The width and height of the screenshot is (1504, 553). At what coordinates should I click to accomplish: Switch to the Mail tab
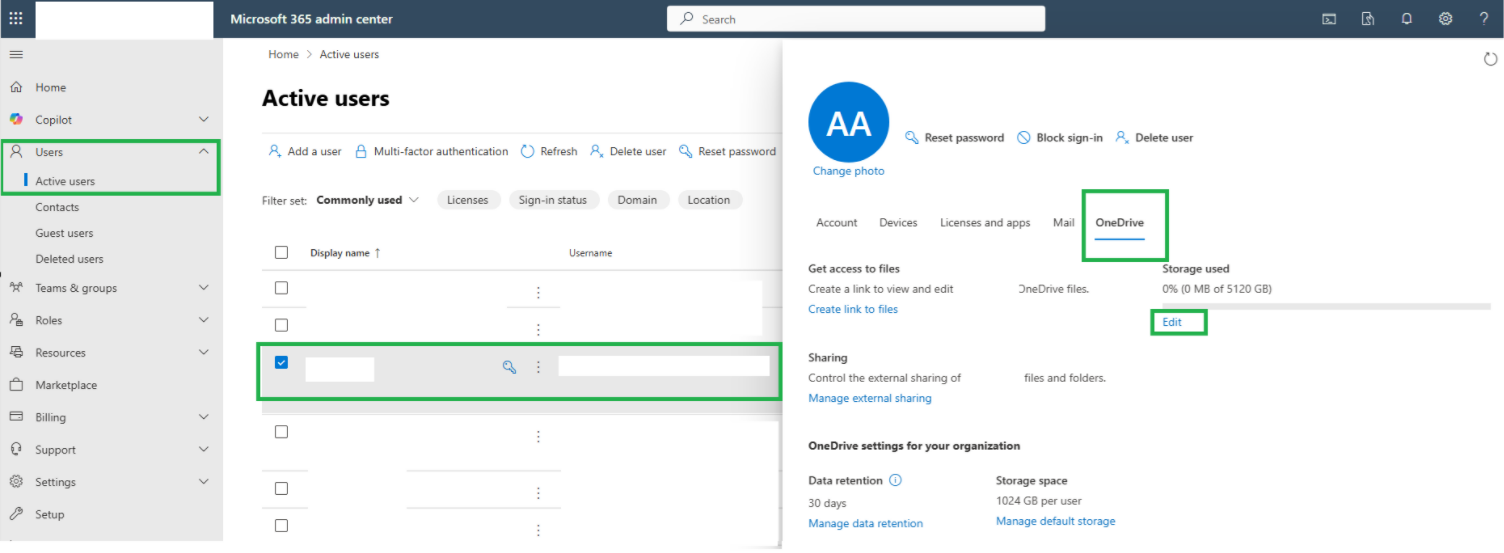pos(1063,223)
